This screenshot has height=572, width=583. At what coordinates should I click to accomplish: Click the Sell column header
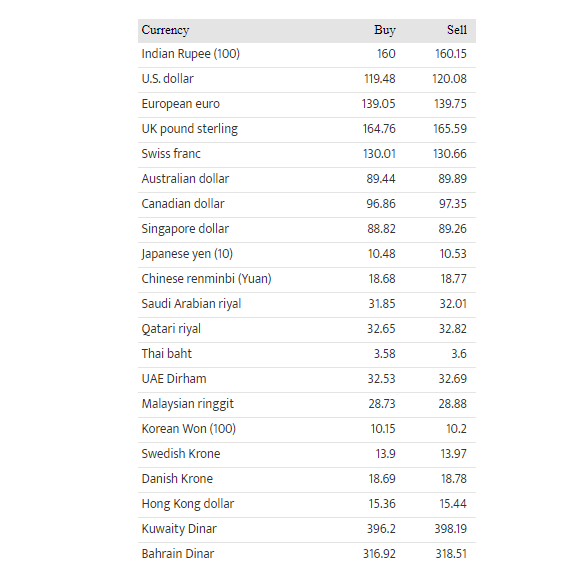[457, 30]
